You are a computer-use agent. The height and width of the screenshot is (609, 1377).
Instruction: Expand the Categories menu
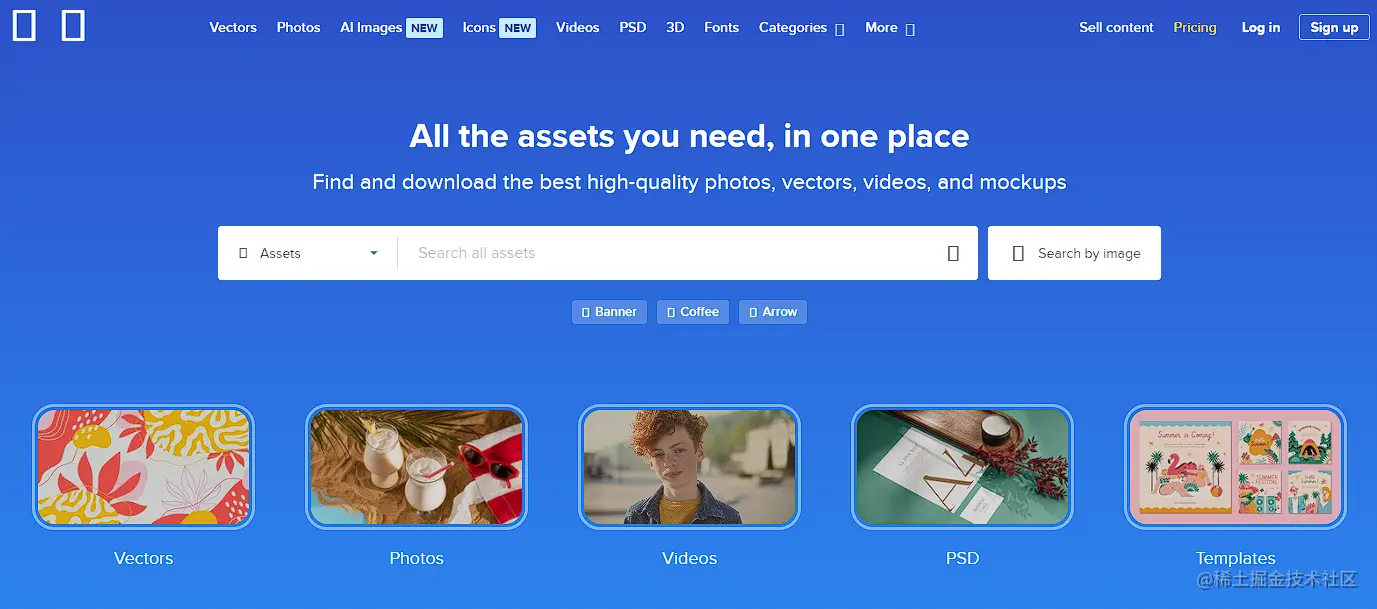pos(801,28)
